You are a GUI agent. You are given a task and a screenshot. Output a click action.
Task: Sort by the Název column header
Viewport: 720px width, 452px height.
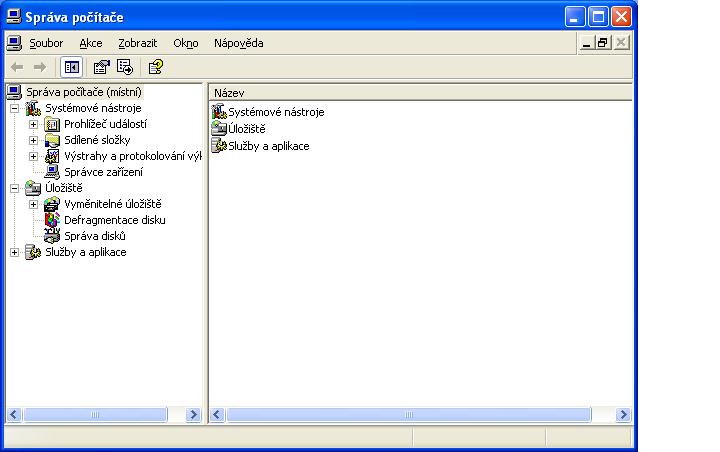420,93
